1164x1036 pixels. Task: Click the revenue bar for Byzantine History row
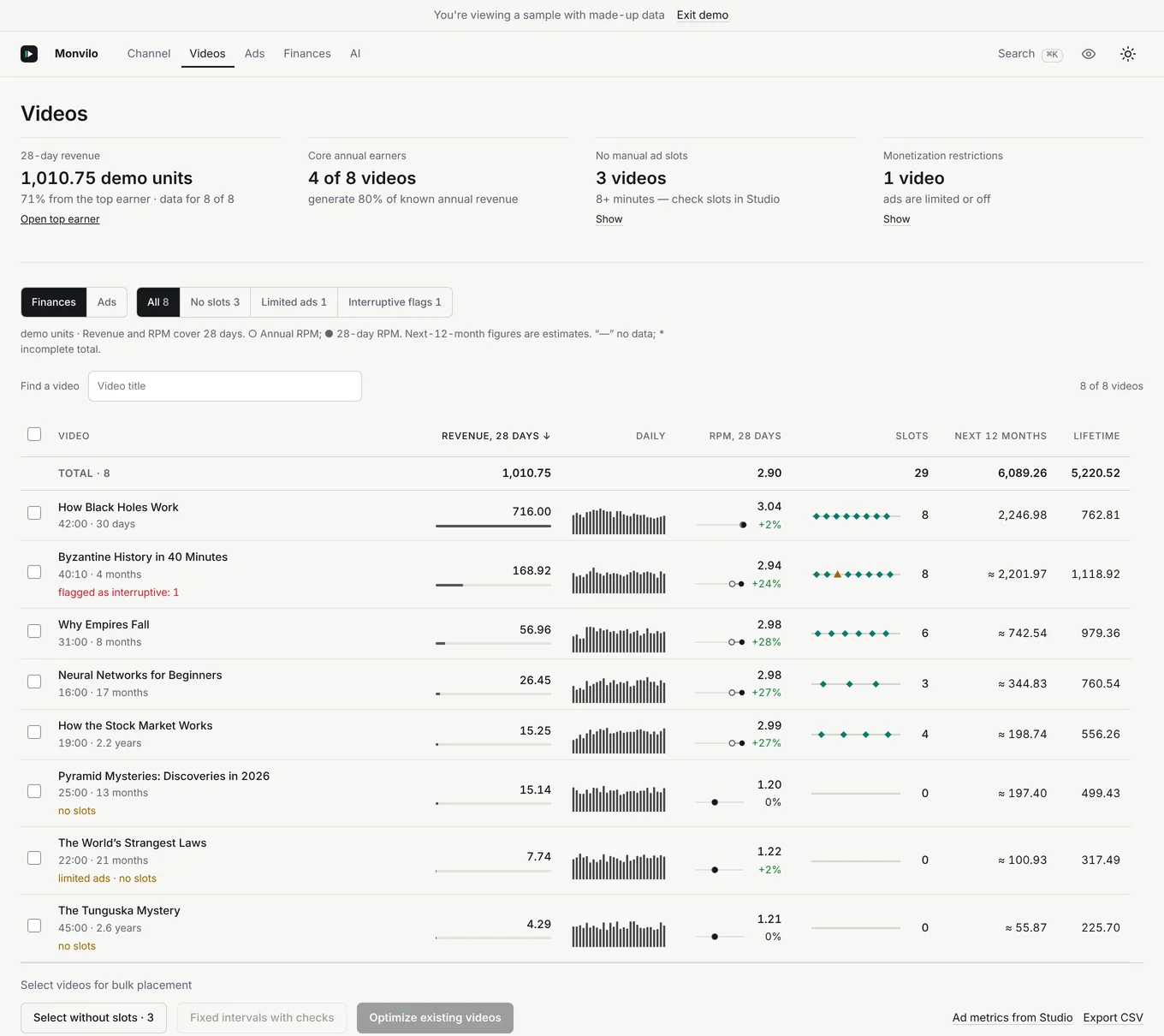493,585
